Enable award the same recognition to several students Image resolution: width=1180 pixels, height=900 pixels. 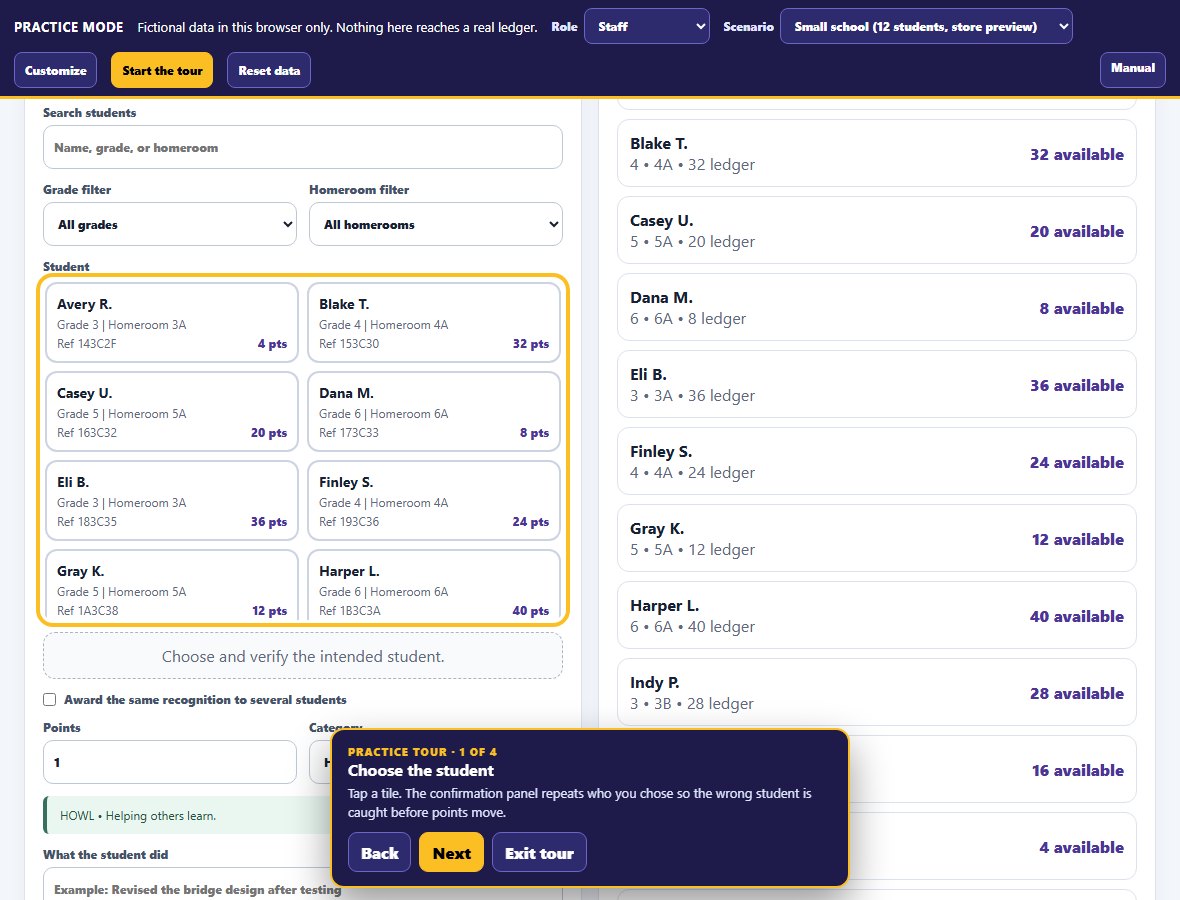50,699
